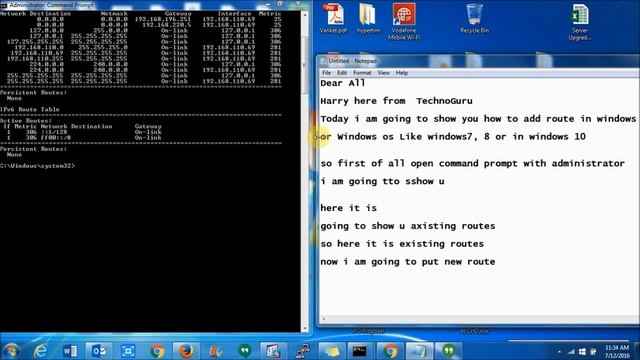This screenshot has height=360, width=640.
Task: Open Notepad Format menu
Action: (362, 73)
